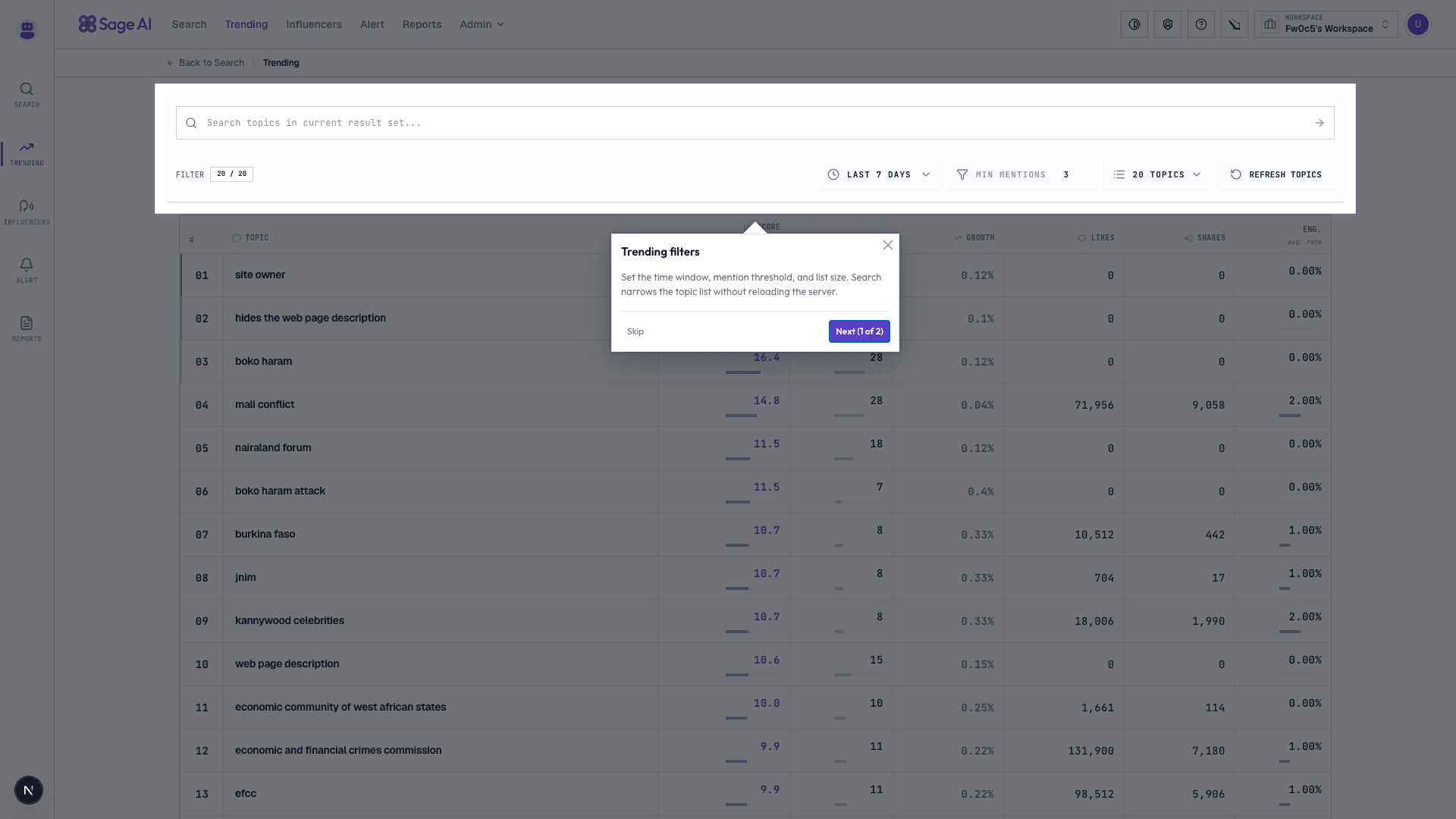
Task: Open topic 'nairaland forum'
Action: coord(273,448)
